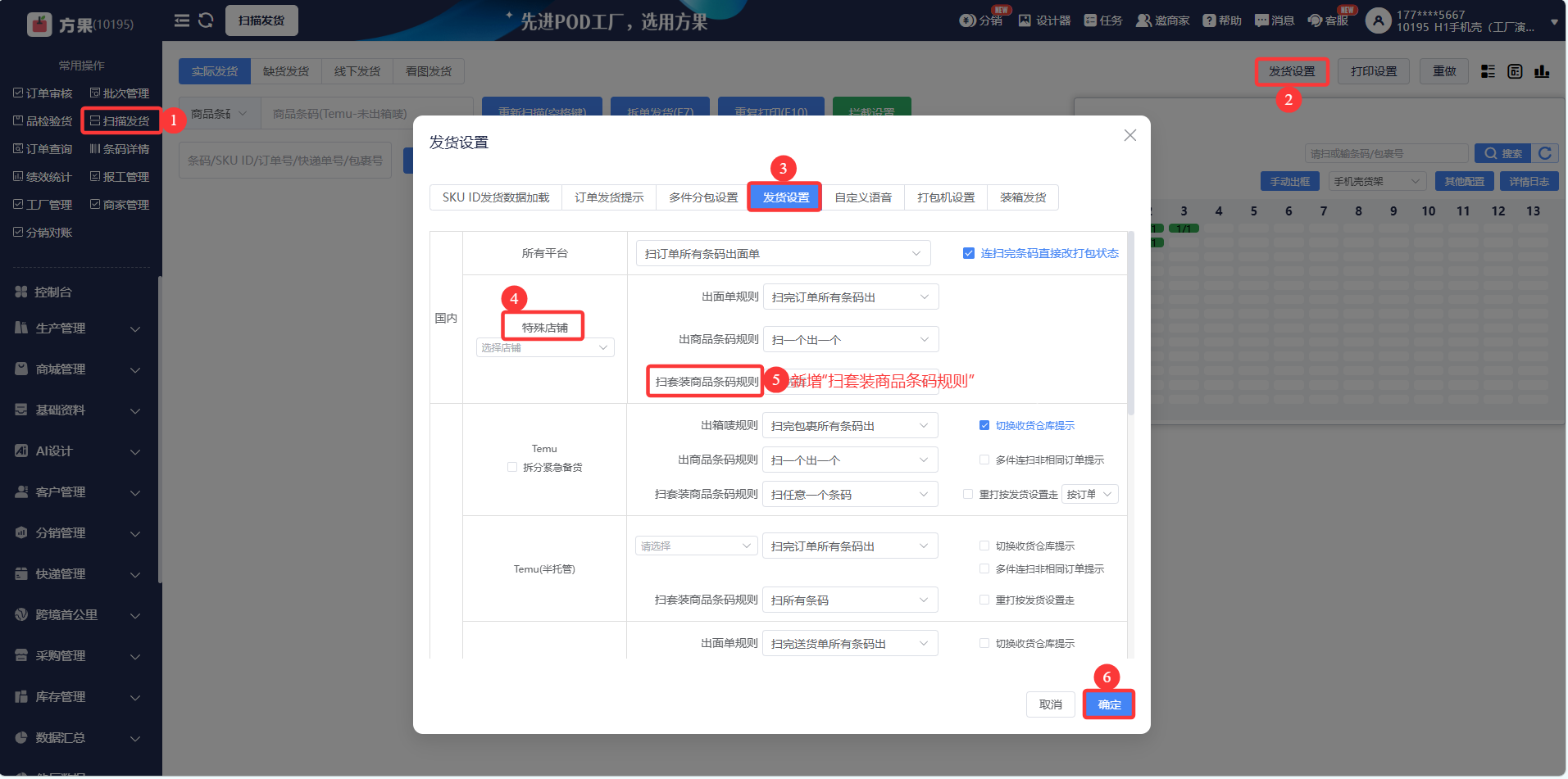Open the 请选择 dropdown in Temu(半托管)
This screenshot has width=1568, height=779.
(x=696, y=546)
